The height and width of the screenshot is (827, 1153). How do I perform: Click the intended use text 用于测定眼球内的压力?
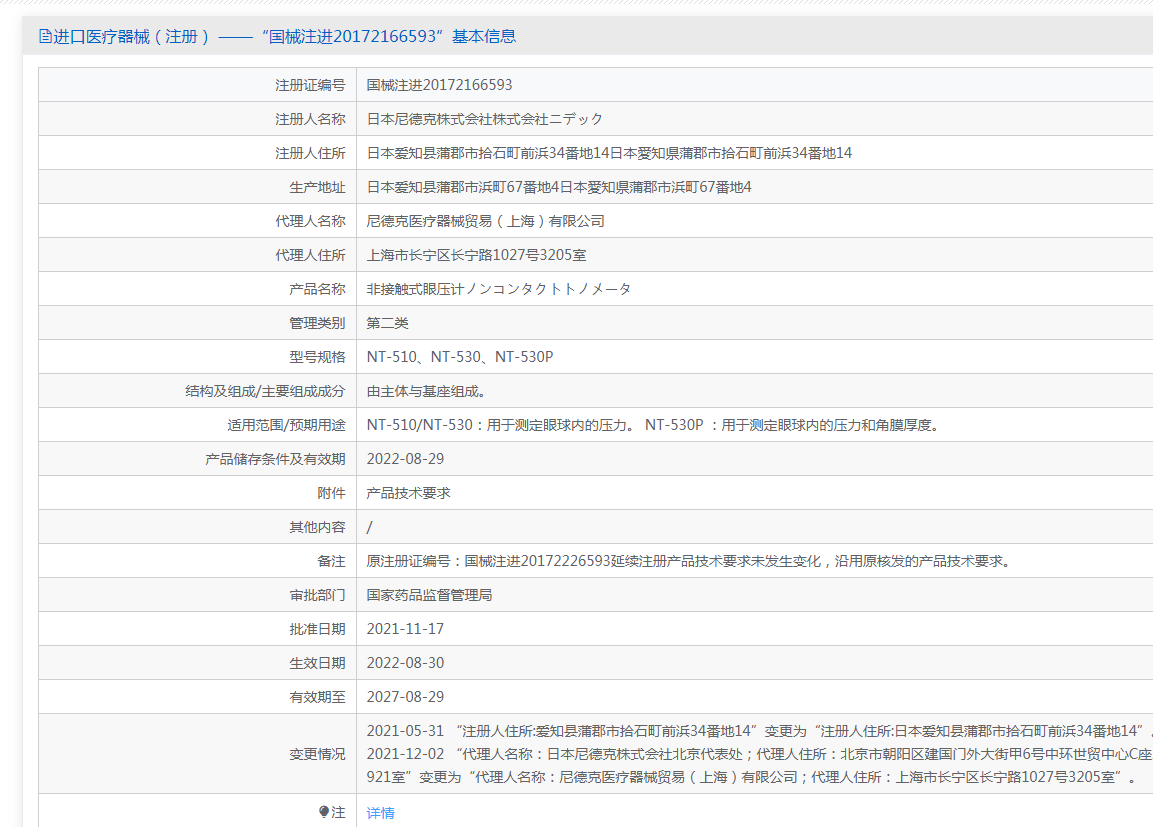[556, 426]
